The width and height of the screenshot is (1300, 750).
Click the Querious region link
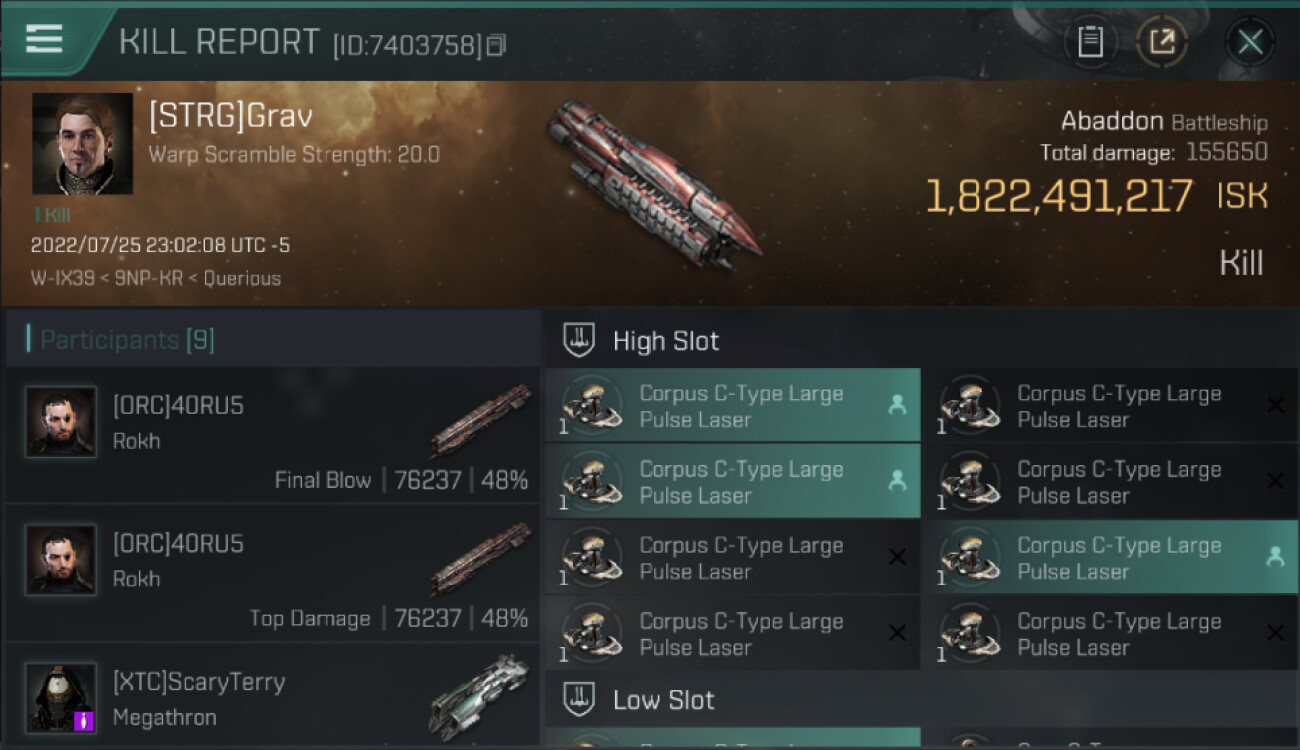tap(242, 278)
